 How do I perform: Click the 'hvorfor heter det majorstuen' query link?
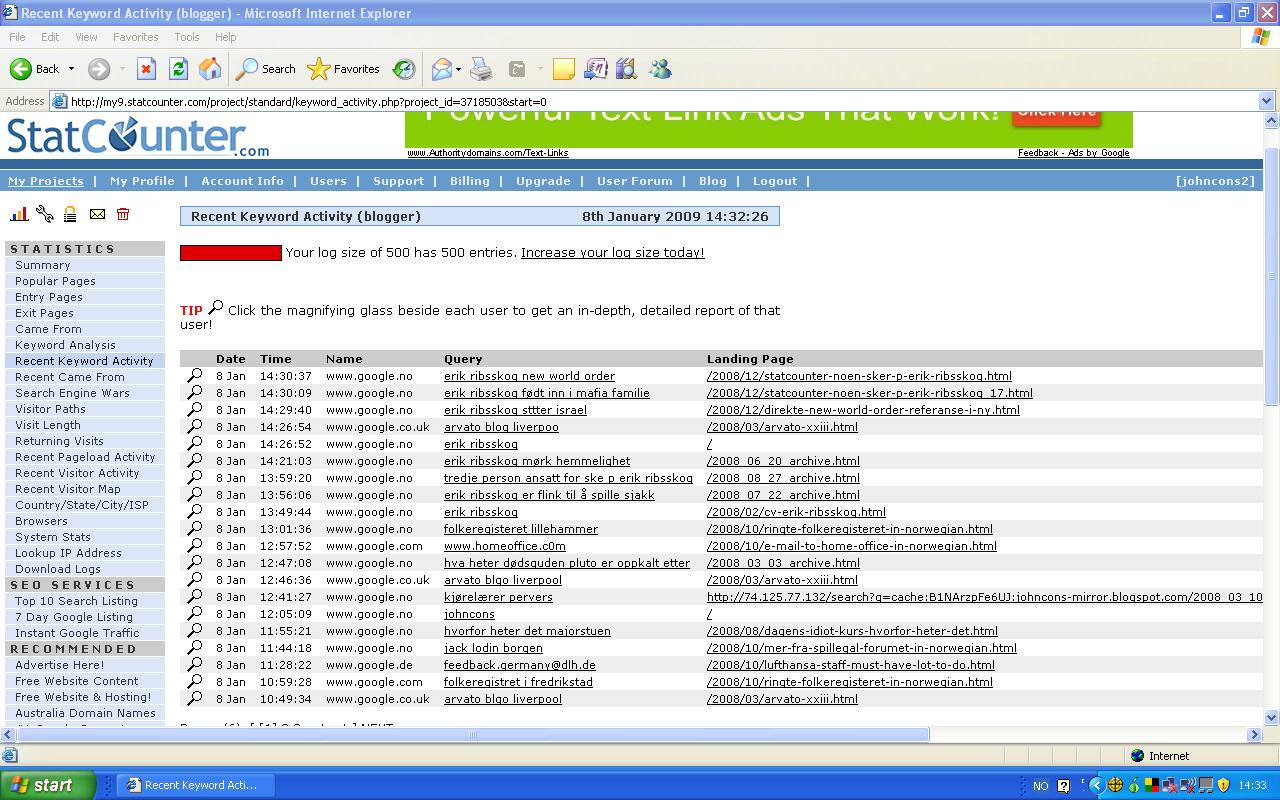527,631
